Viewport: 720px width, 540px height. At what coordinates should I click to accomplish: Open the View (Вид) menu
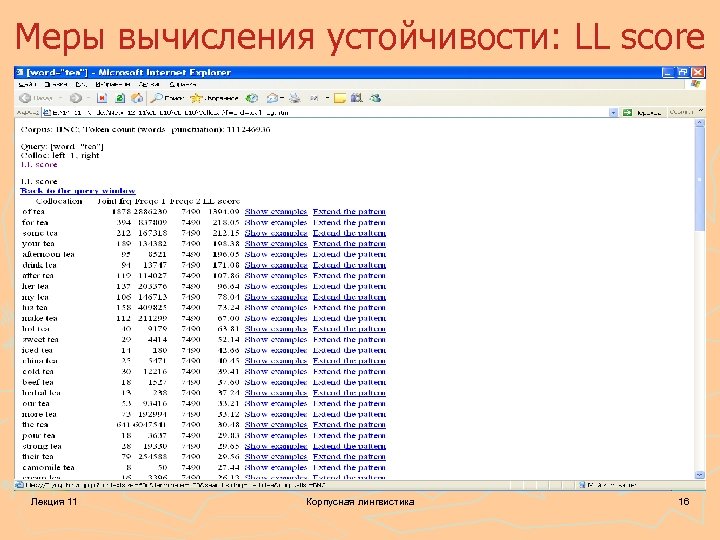point(81,84)
